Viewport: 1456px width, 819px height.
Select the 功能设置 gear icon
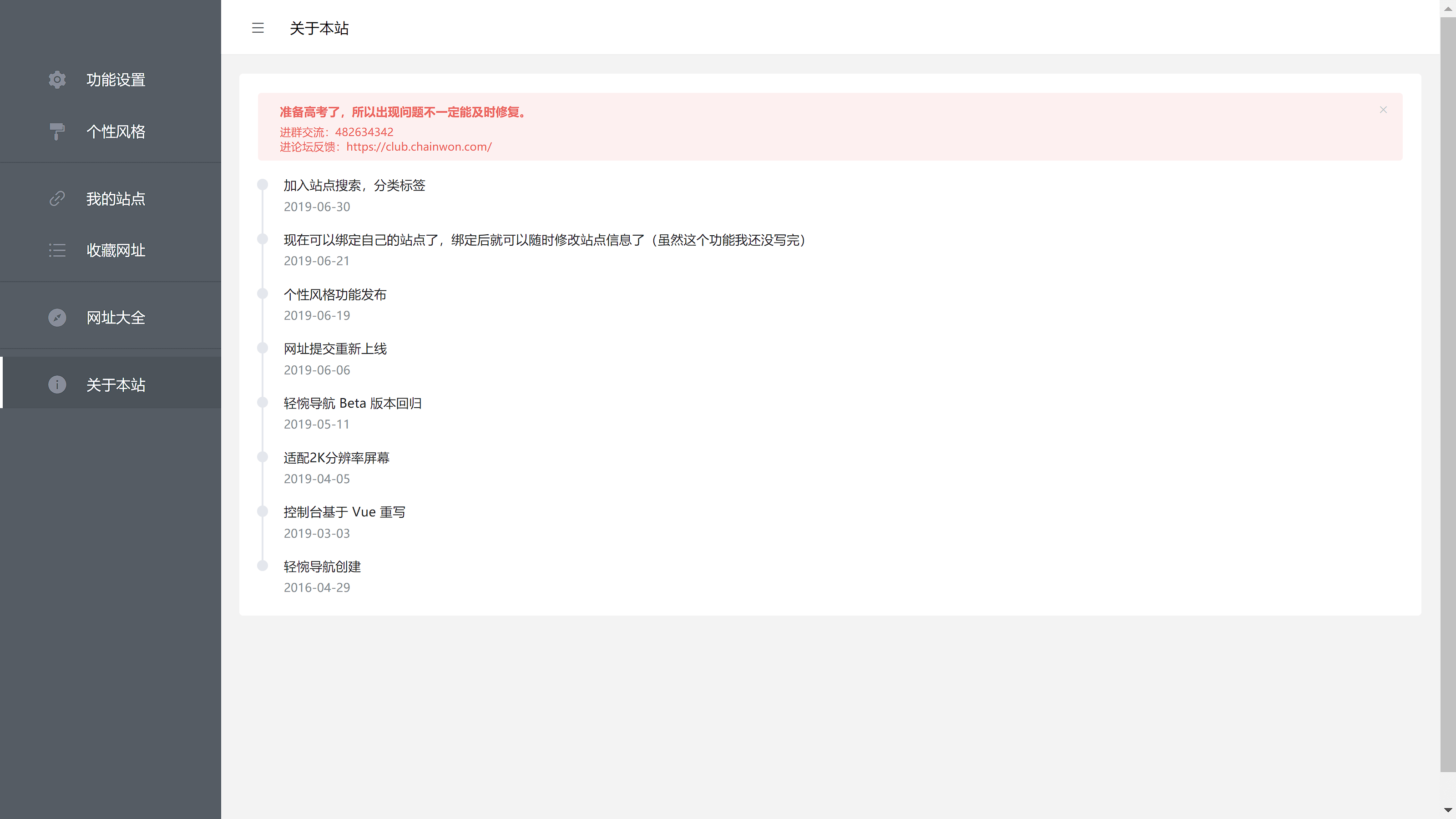coord(57,80)
